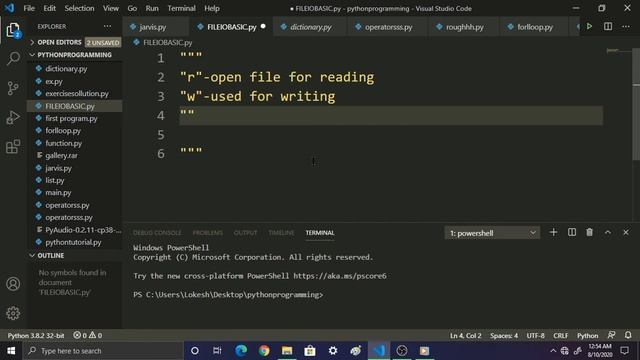This screenshot has height=360, width=640.
Task: Switch to the Debug Console panel tab
Action: point(157,233)
